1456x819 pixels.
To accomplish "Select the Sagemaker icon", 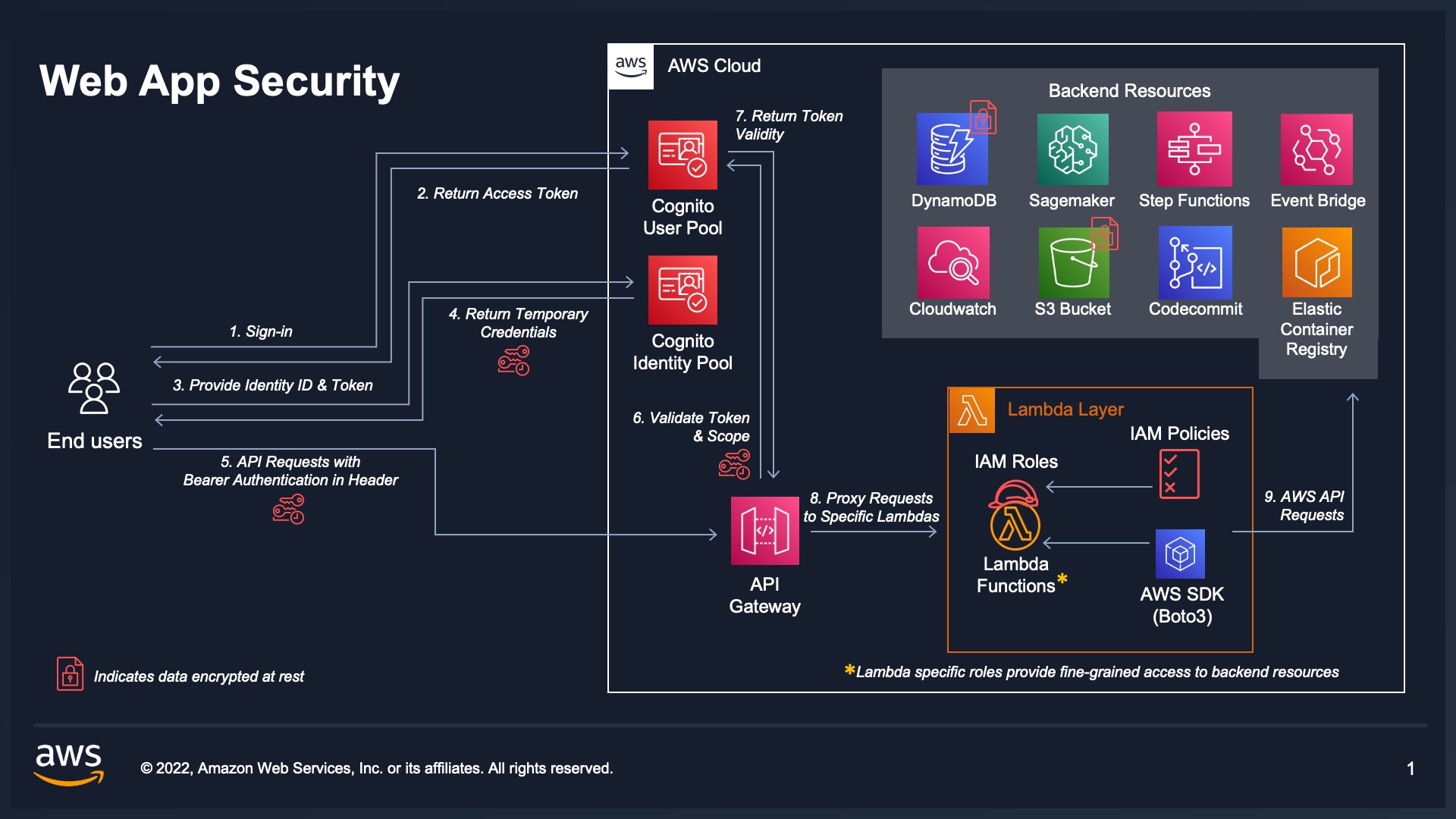I will (1072, 149).
